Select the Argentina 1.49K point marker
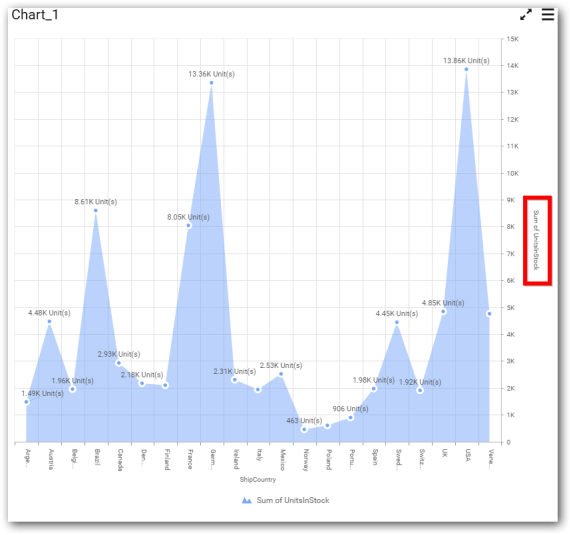Viewport: 571px width, 535px height. [26, 402]
